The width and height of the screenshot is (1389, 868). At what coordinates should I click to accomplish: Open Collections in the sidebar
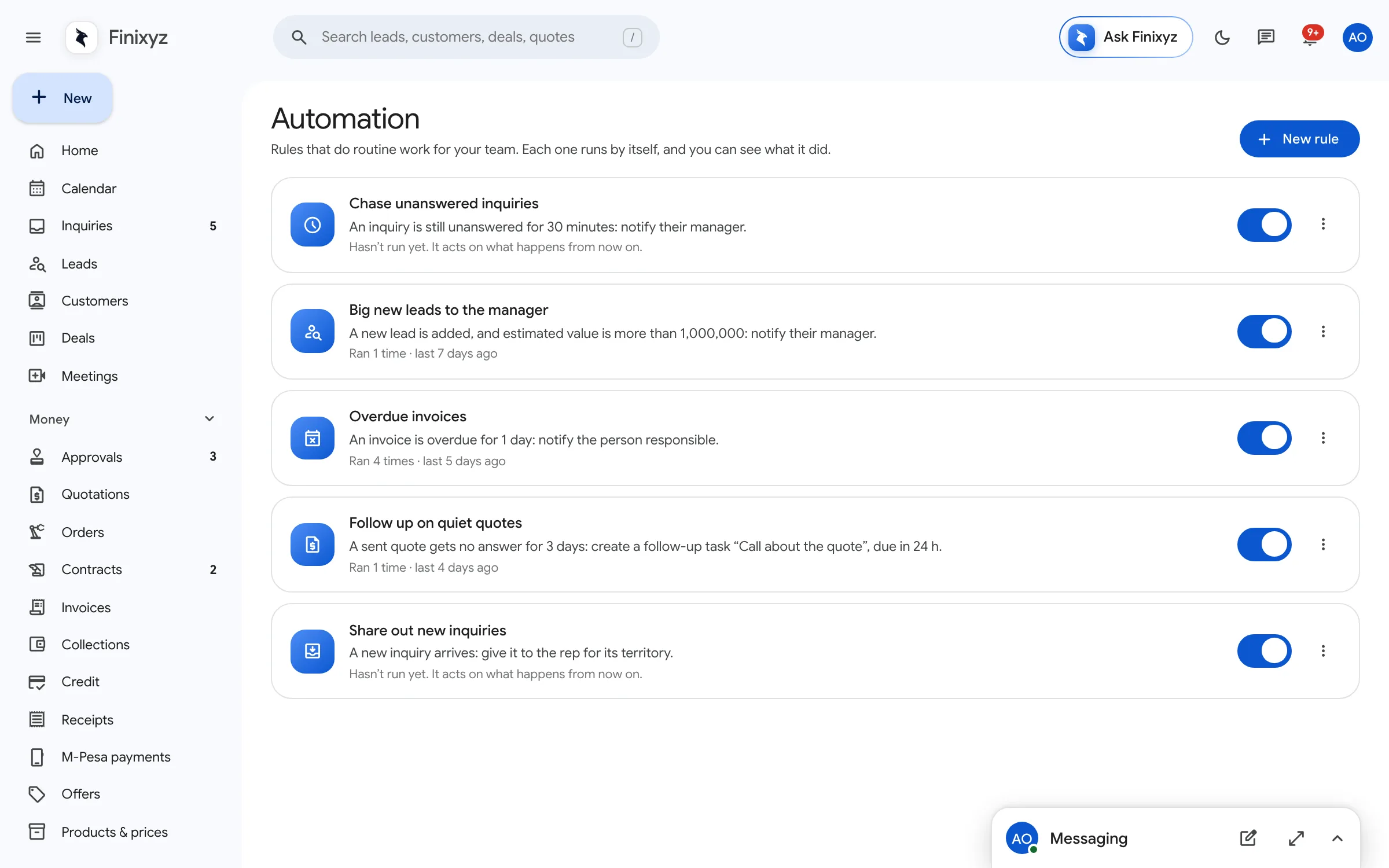pos(122,645)
